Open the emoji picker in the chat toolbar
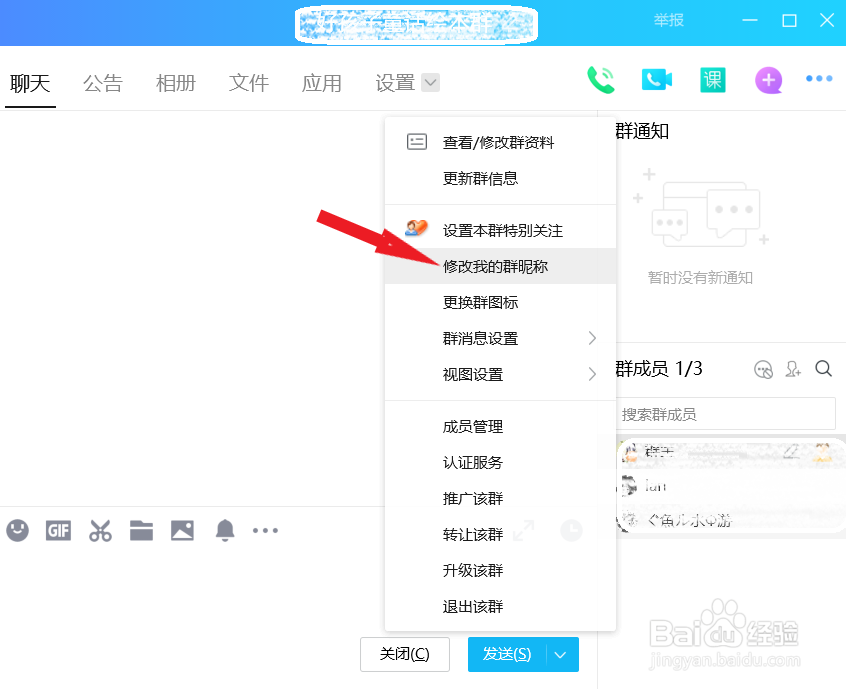The height and width of the screenshot is (689, 846). (17, 531)
